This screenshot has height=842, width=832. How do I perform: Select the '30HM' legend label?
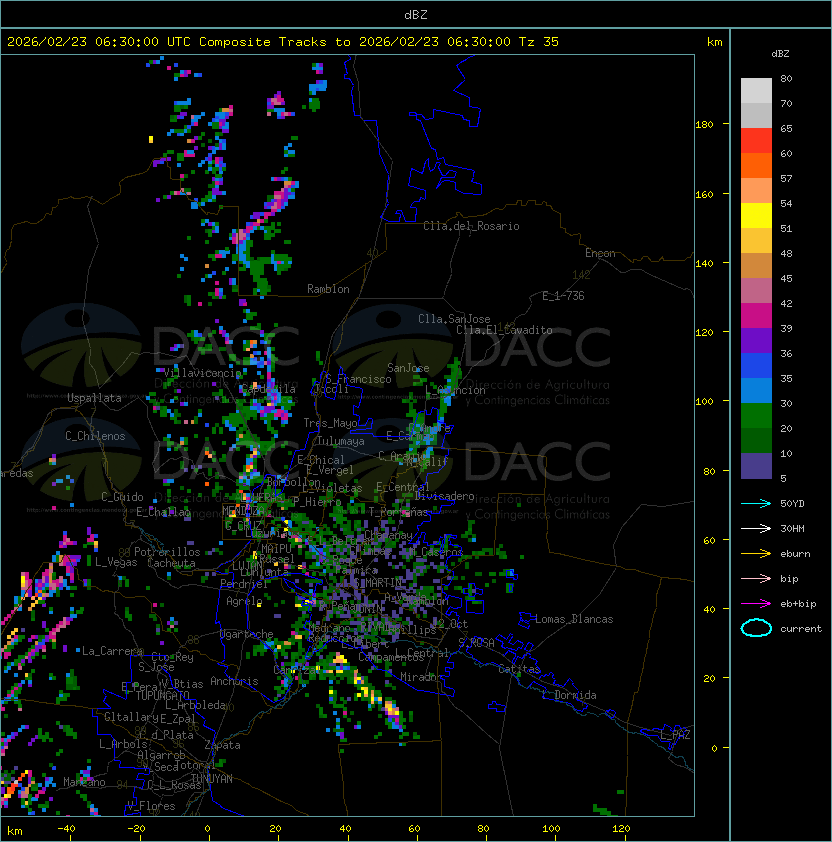pos(792,528)
